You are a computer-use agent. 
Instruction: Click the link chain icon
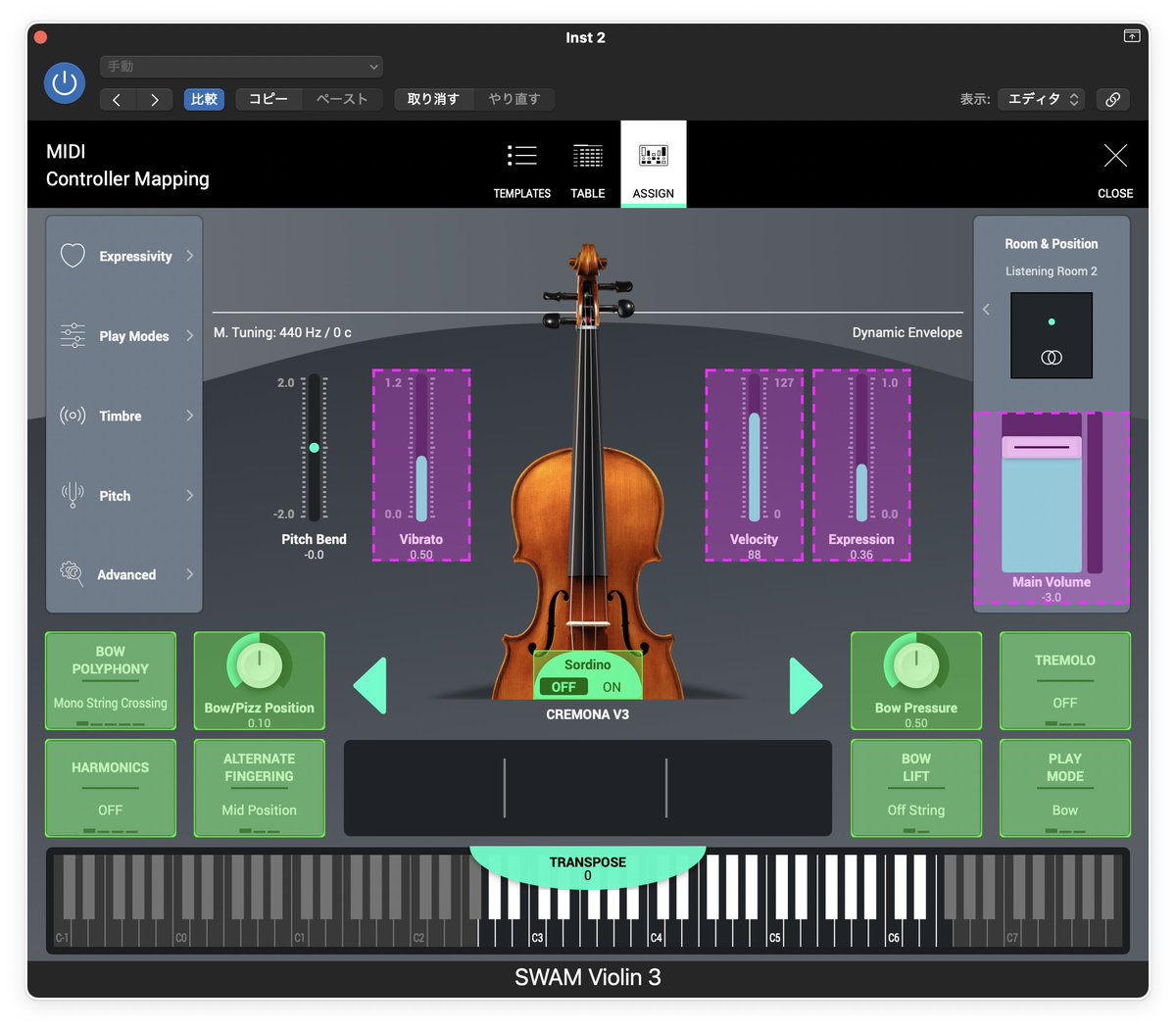[1113, 99]
